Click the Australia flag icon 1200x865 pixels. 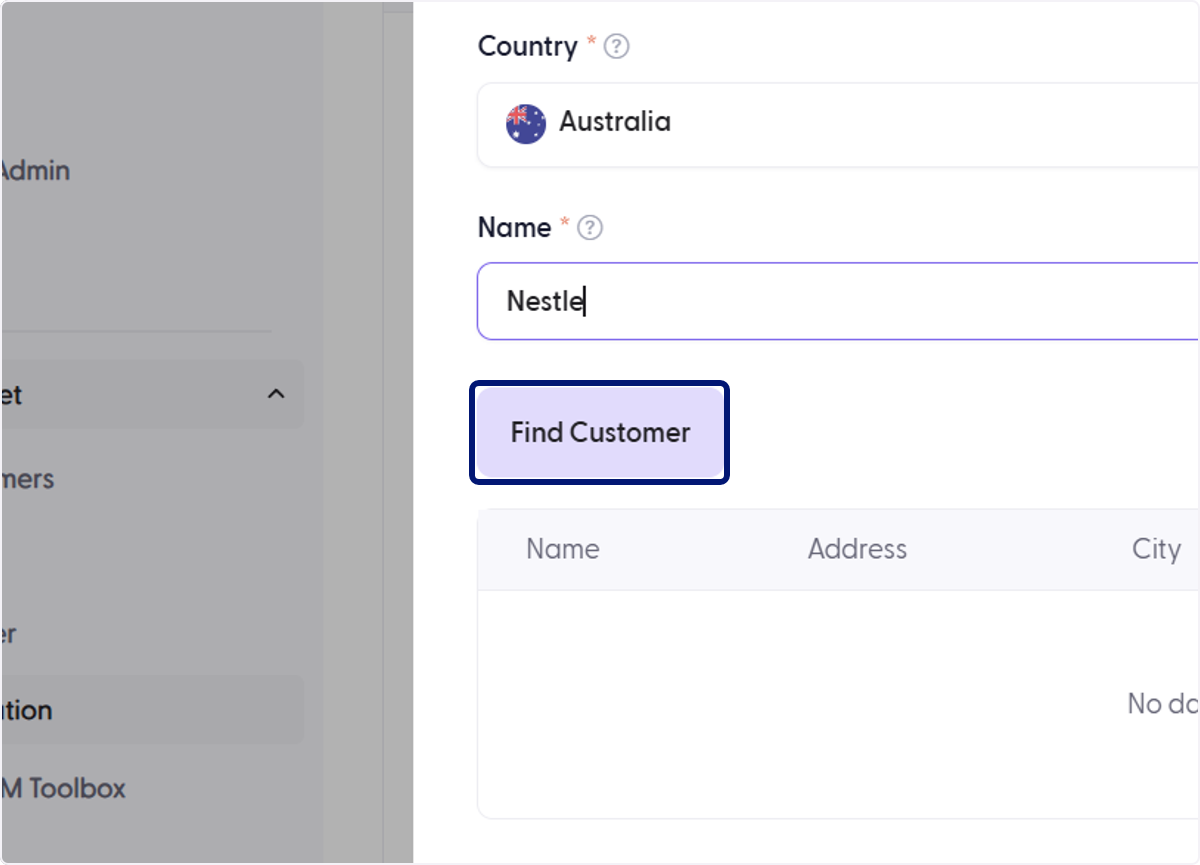526,124
